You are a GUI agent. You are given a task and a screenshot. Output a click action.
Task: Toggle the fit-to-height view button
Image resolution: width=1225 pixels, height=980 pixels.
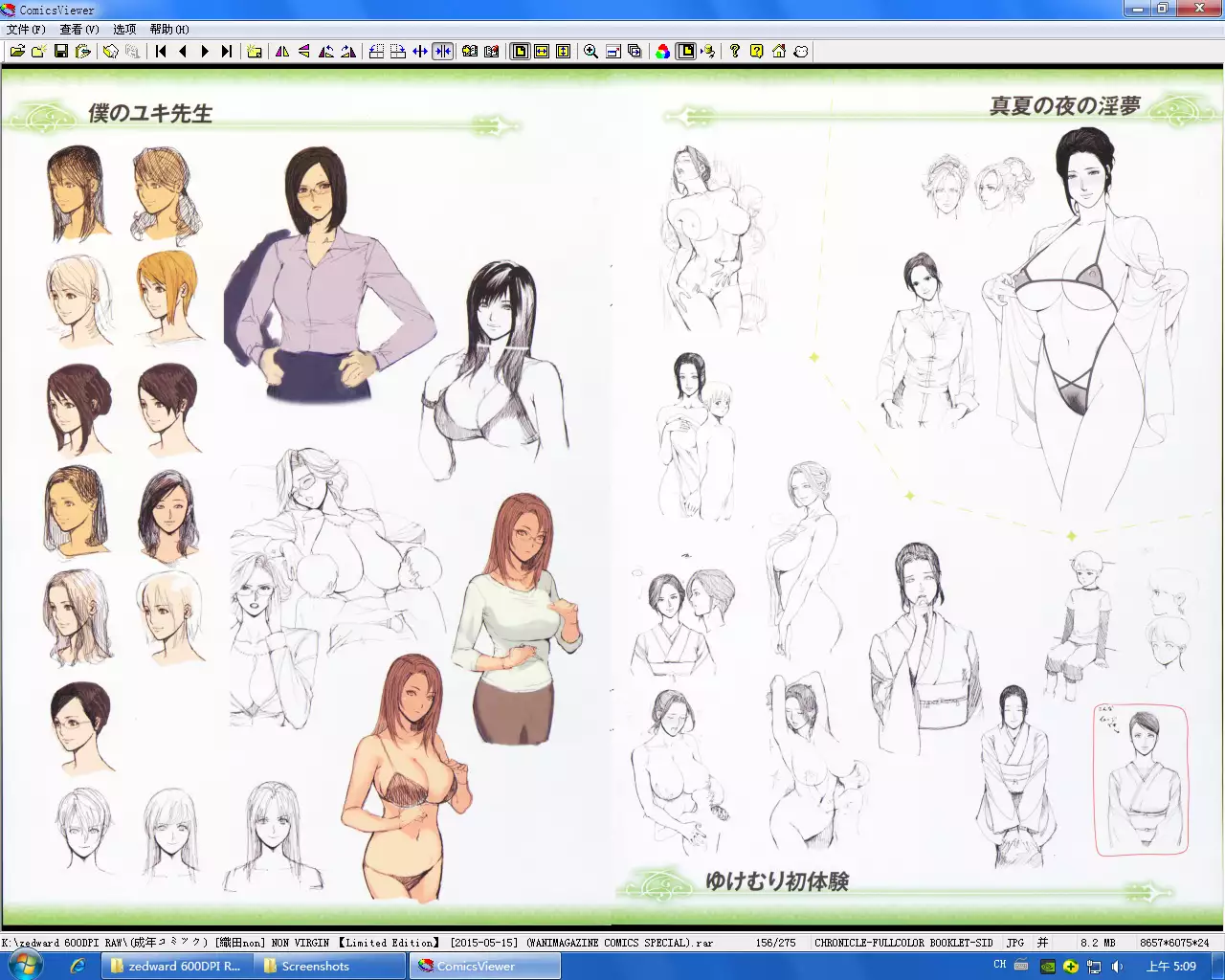[564, 52]
